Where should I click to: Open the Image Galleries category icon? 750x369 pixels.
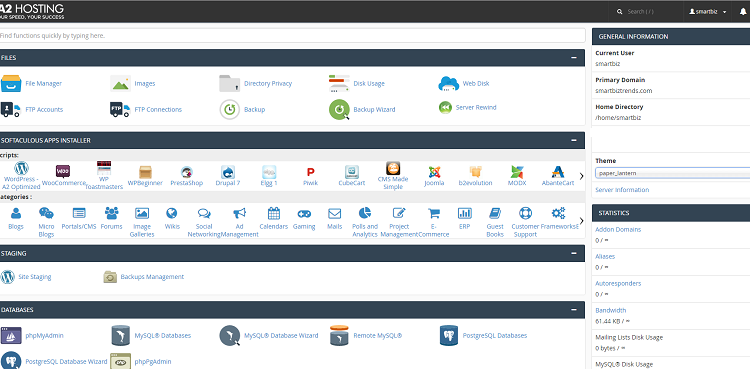(x=142, y=213)
